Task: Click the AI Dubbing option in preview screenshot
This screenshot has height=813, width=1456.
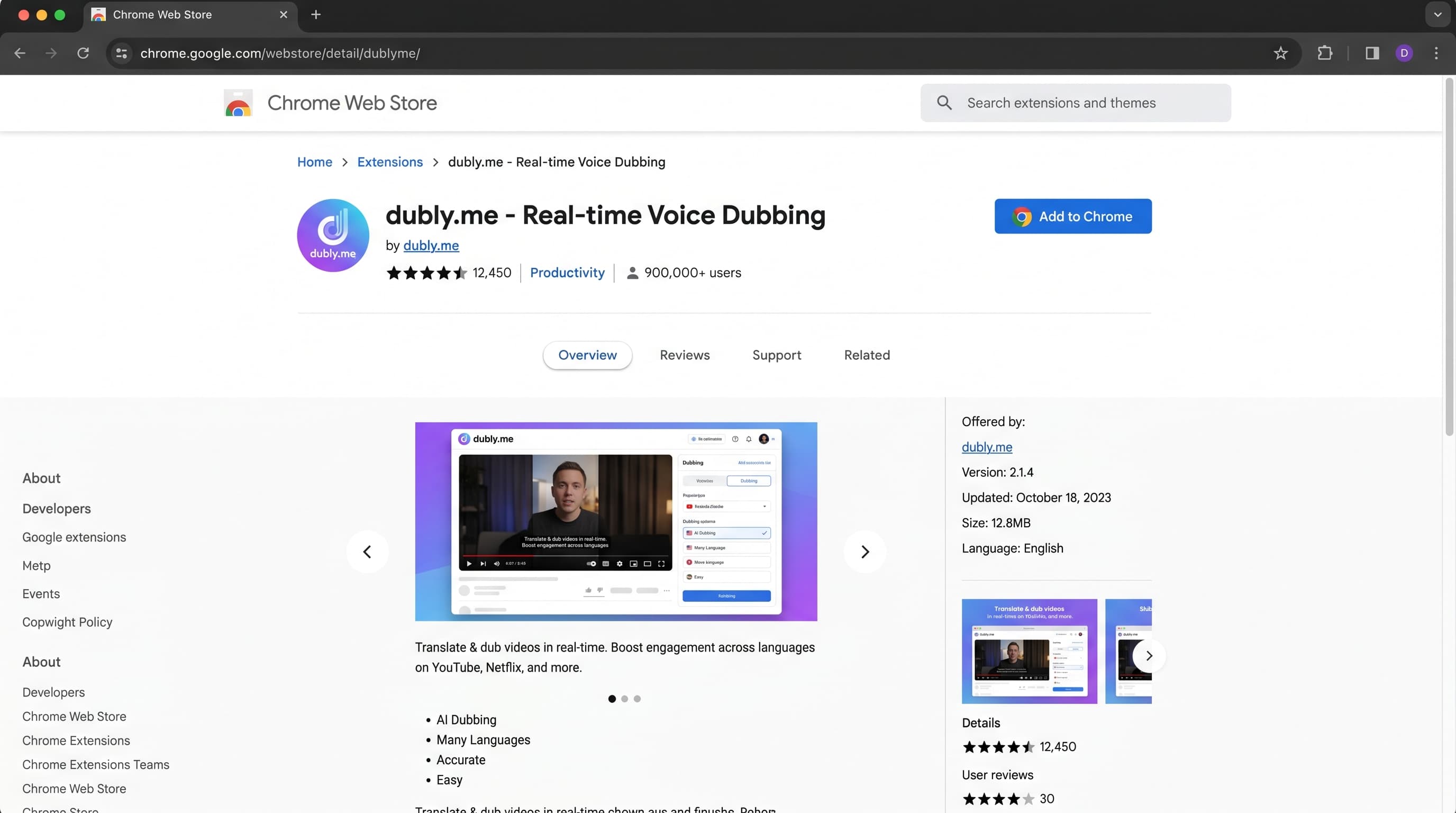Action: point(726,533)
